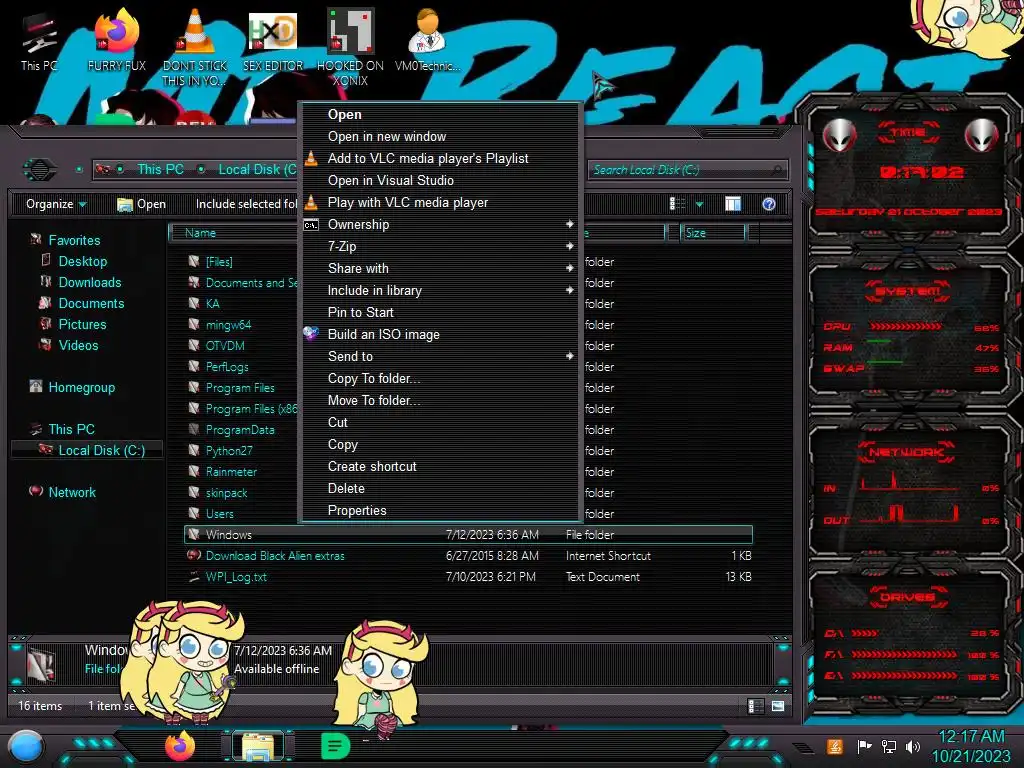Open the view options dropdown arrow
The width and height of the screenshot is (1024, 768).
[699, 204]
